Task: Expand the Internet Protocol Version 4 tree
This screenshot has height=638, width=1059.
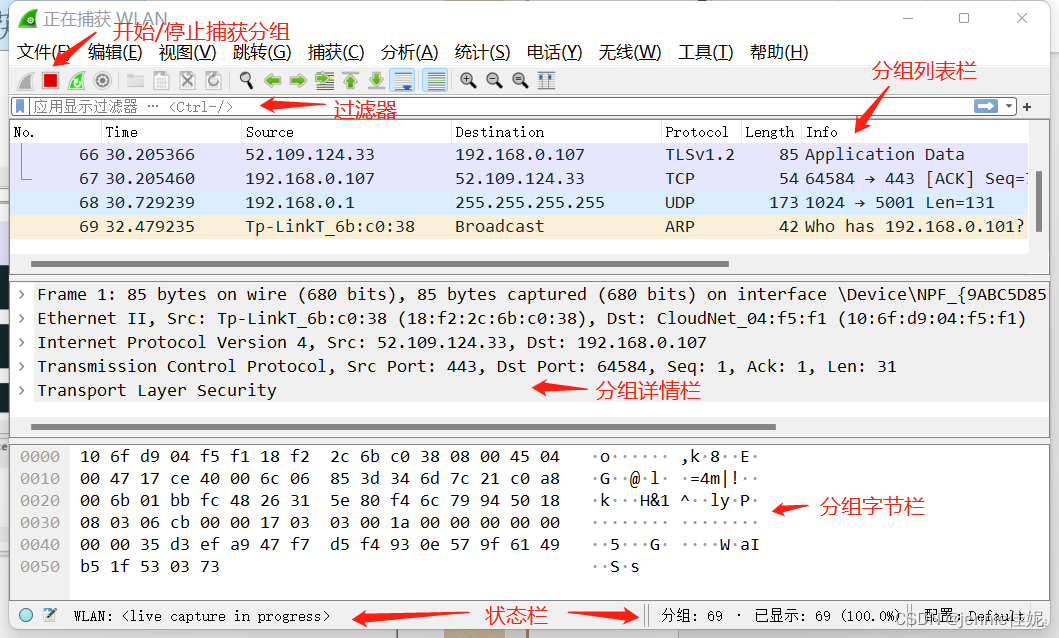Action: click(22, 342)
